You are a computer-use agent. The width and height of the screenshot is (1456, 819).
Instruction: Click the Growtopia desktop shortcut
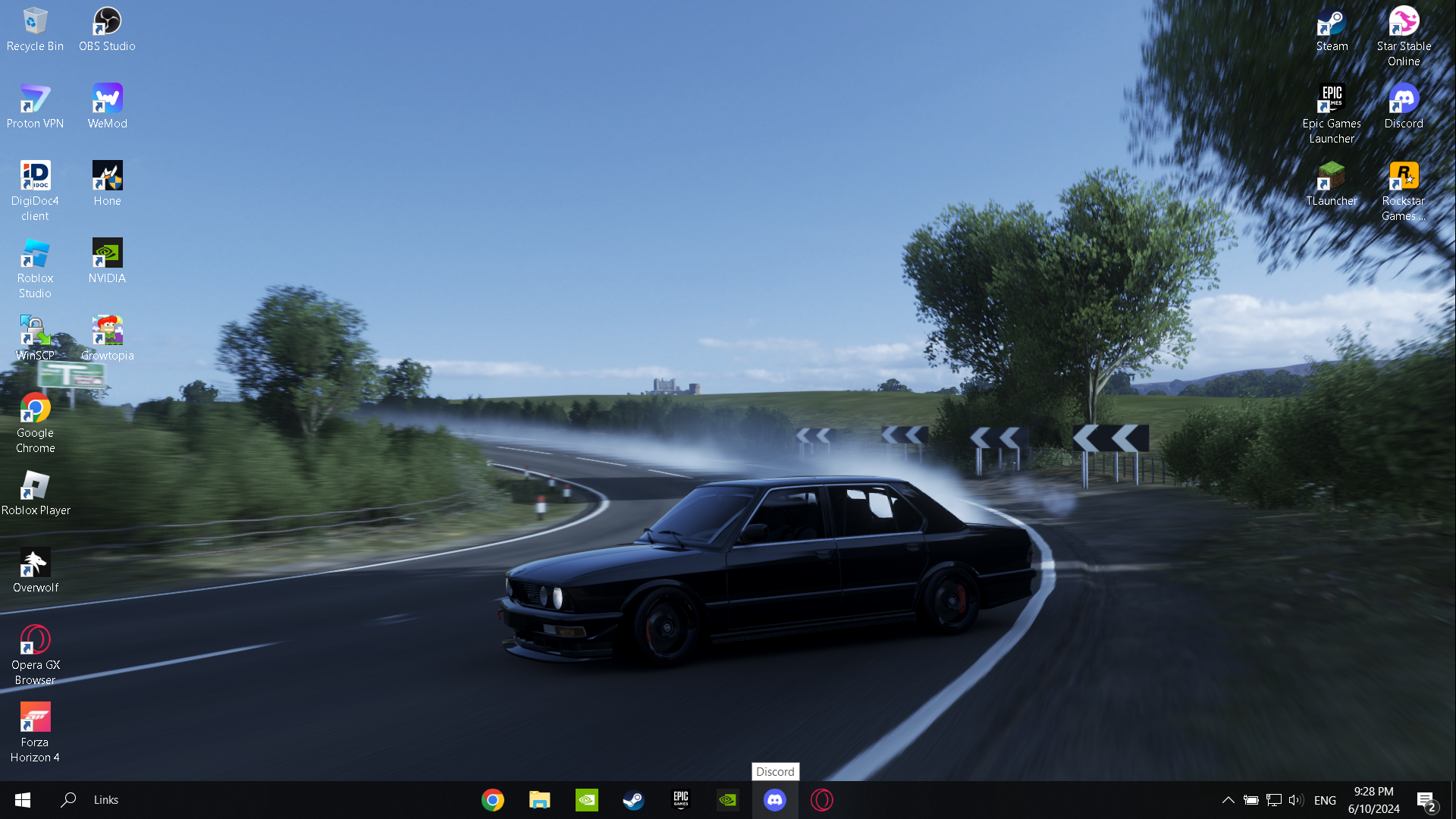pos(107,338)
